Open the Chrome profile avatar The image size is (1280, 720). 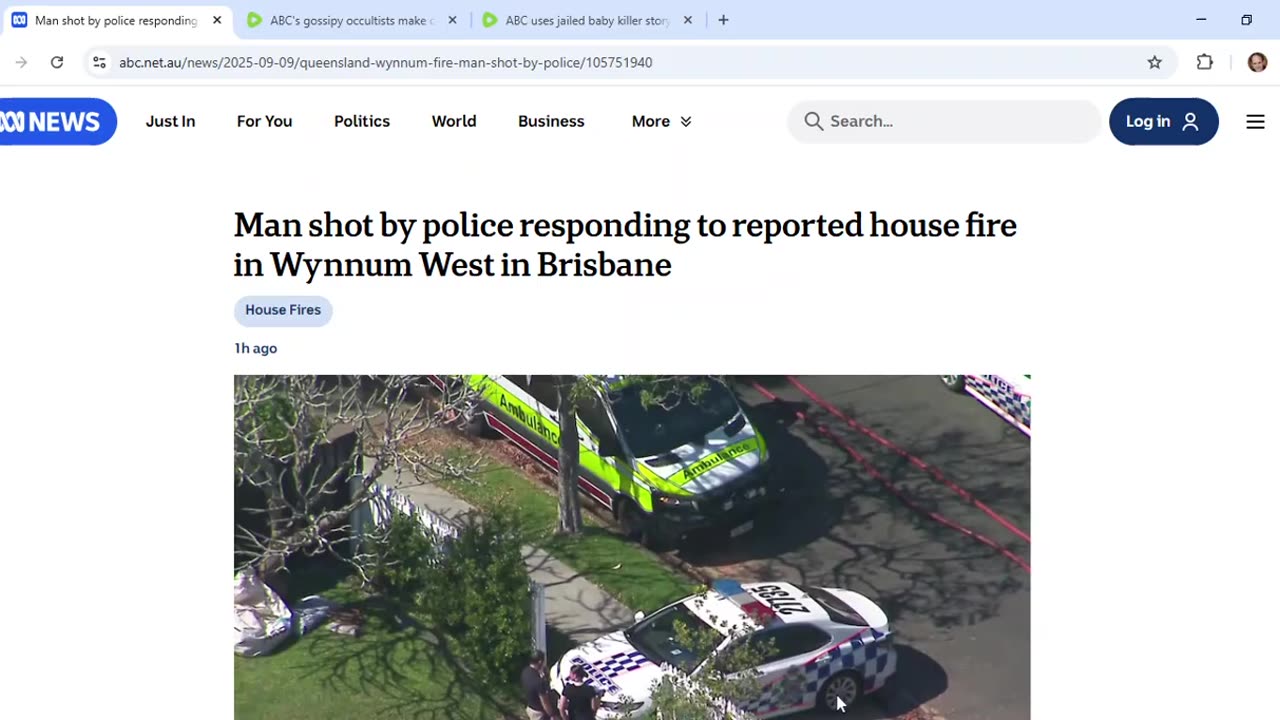[x=1257, y=62]
